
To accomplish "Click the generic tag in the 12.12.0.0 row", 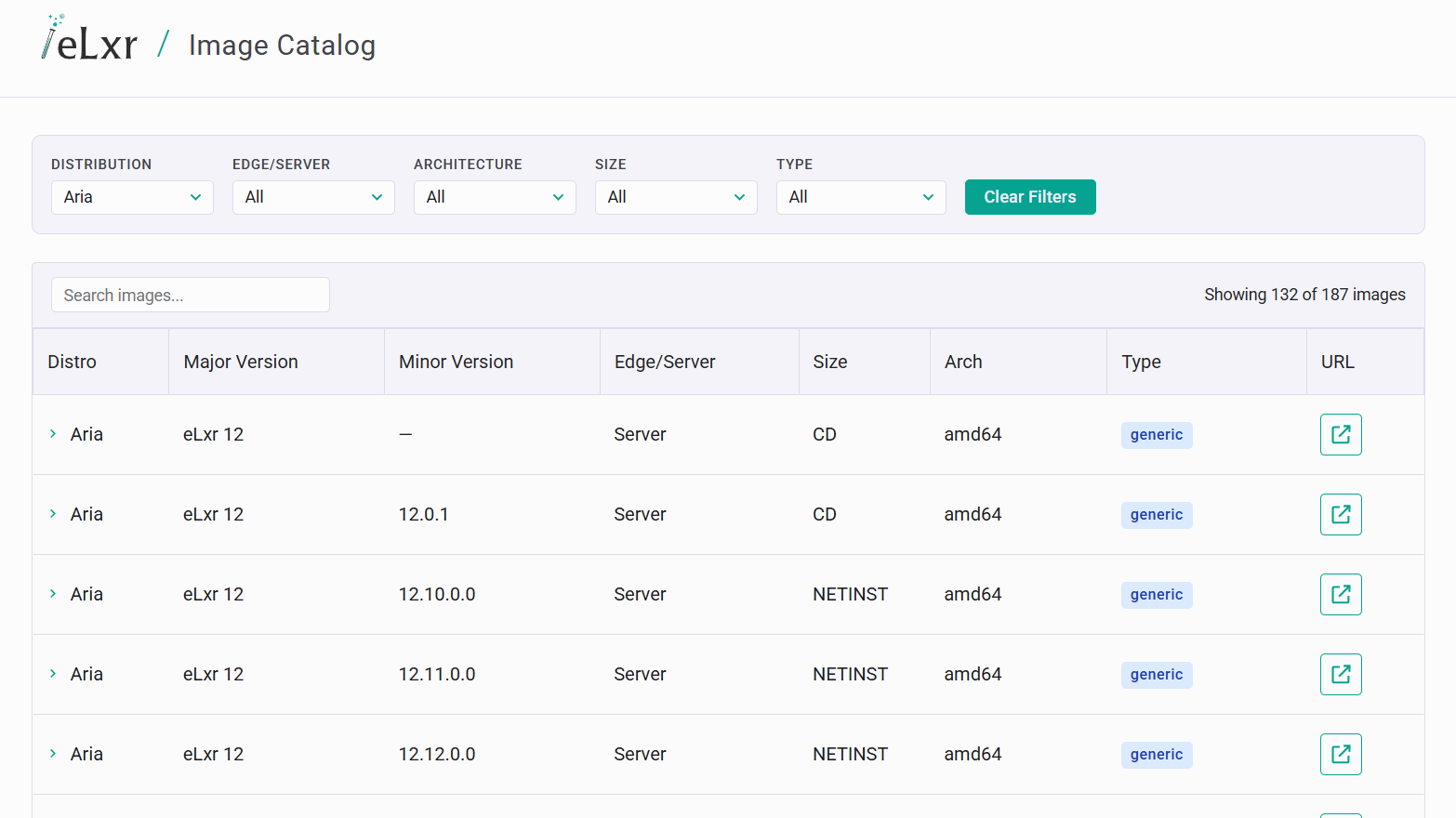I will tap(1157, 755).
